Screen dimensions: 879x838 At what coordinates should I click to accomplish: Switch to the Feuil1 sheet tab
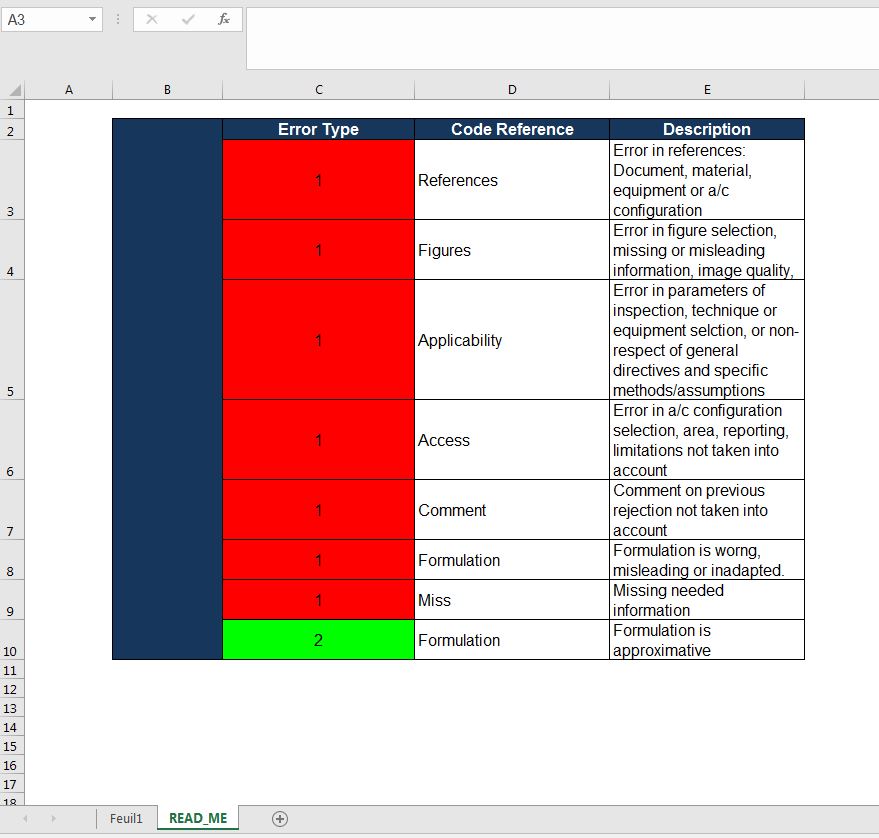[126, 818]
